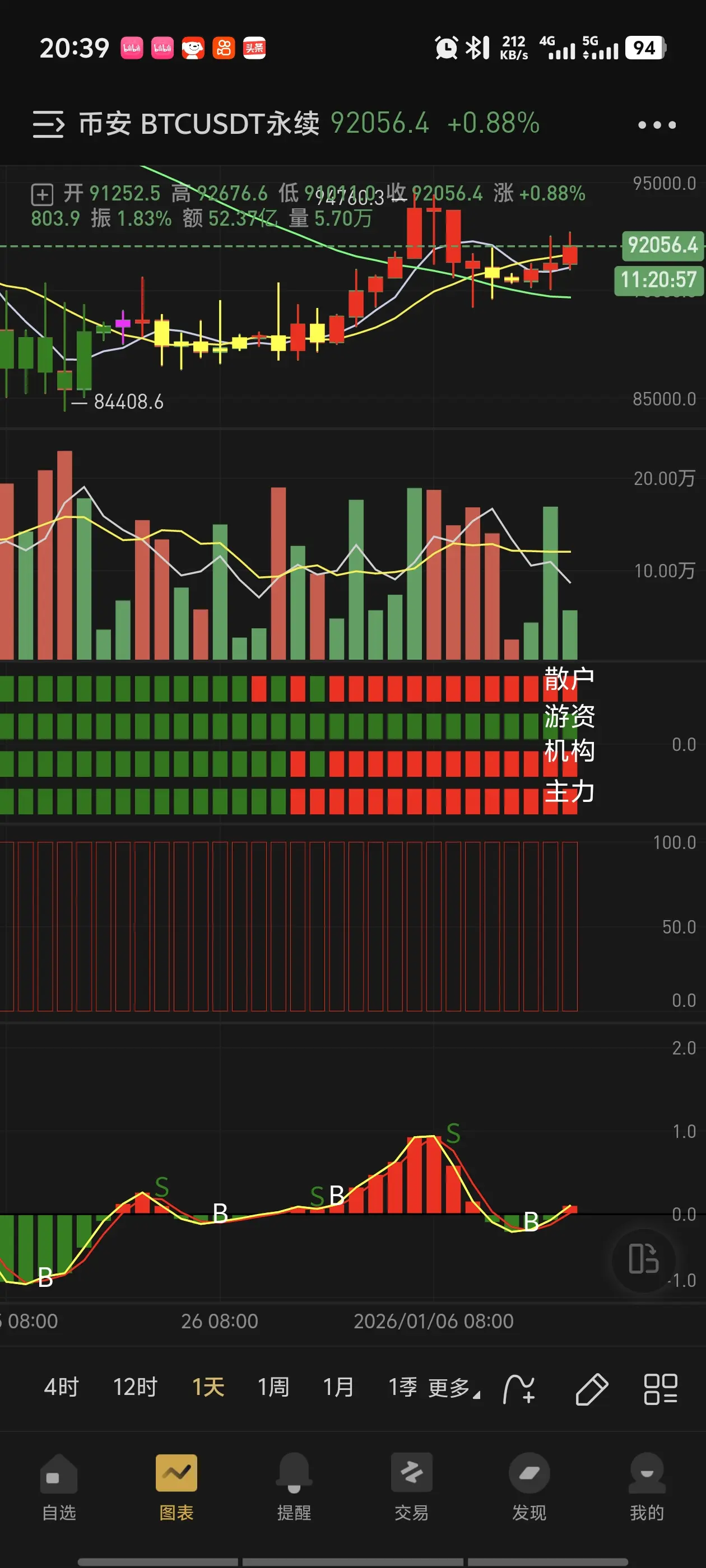Screen dimensions: 706x1568
Task: Select the 1季 timeframe
Action: (403, 1387)
